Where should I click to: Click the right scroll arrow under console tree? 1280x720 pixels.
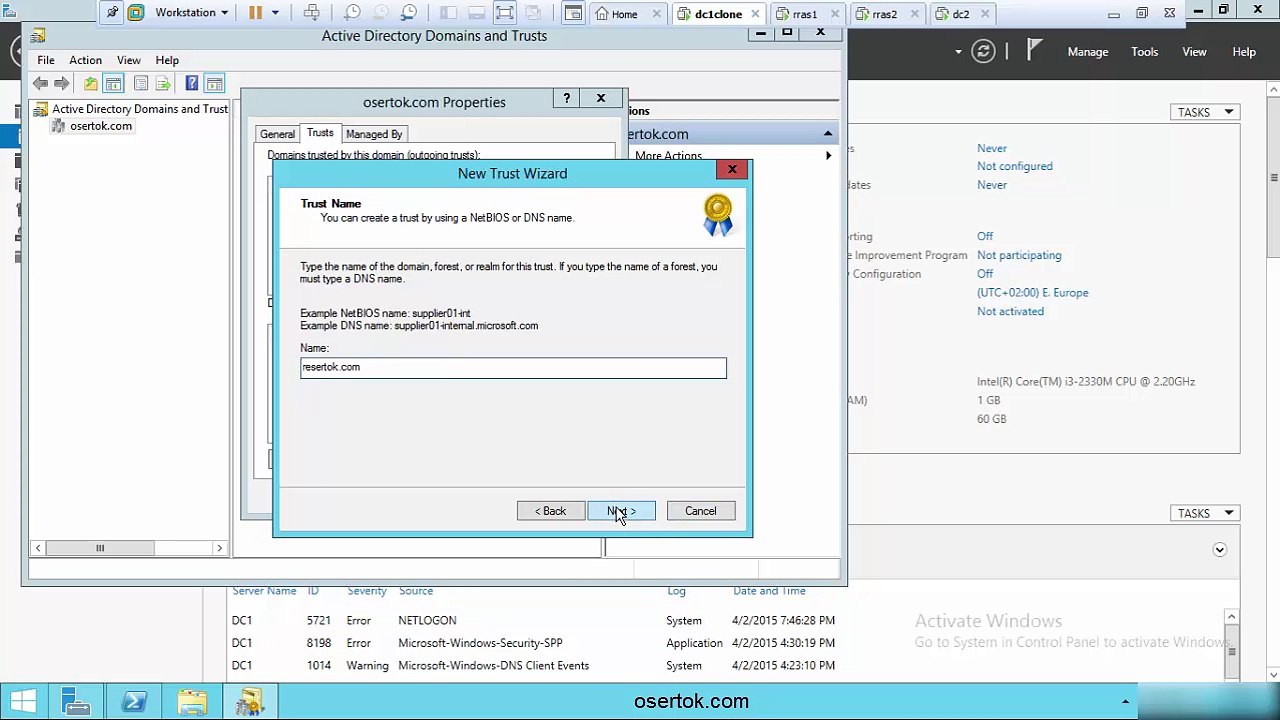click(x=219, y=548)
